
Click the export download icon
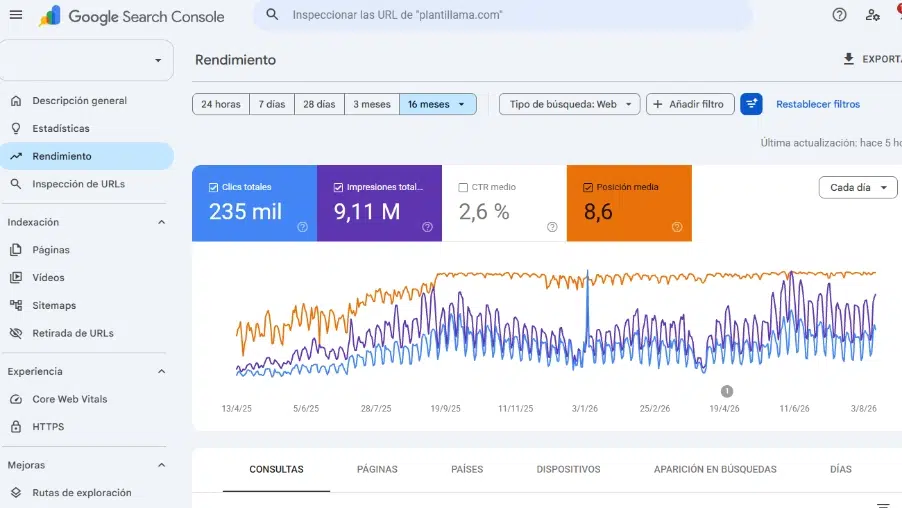[x=849, y=59]
